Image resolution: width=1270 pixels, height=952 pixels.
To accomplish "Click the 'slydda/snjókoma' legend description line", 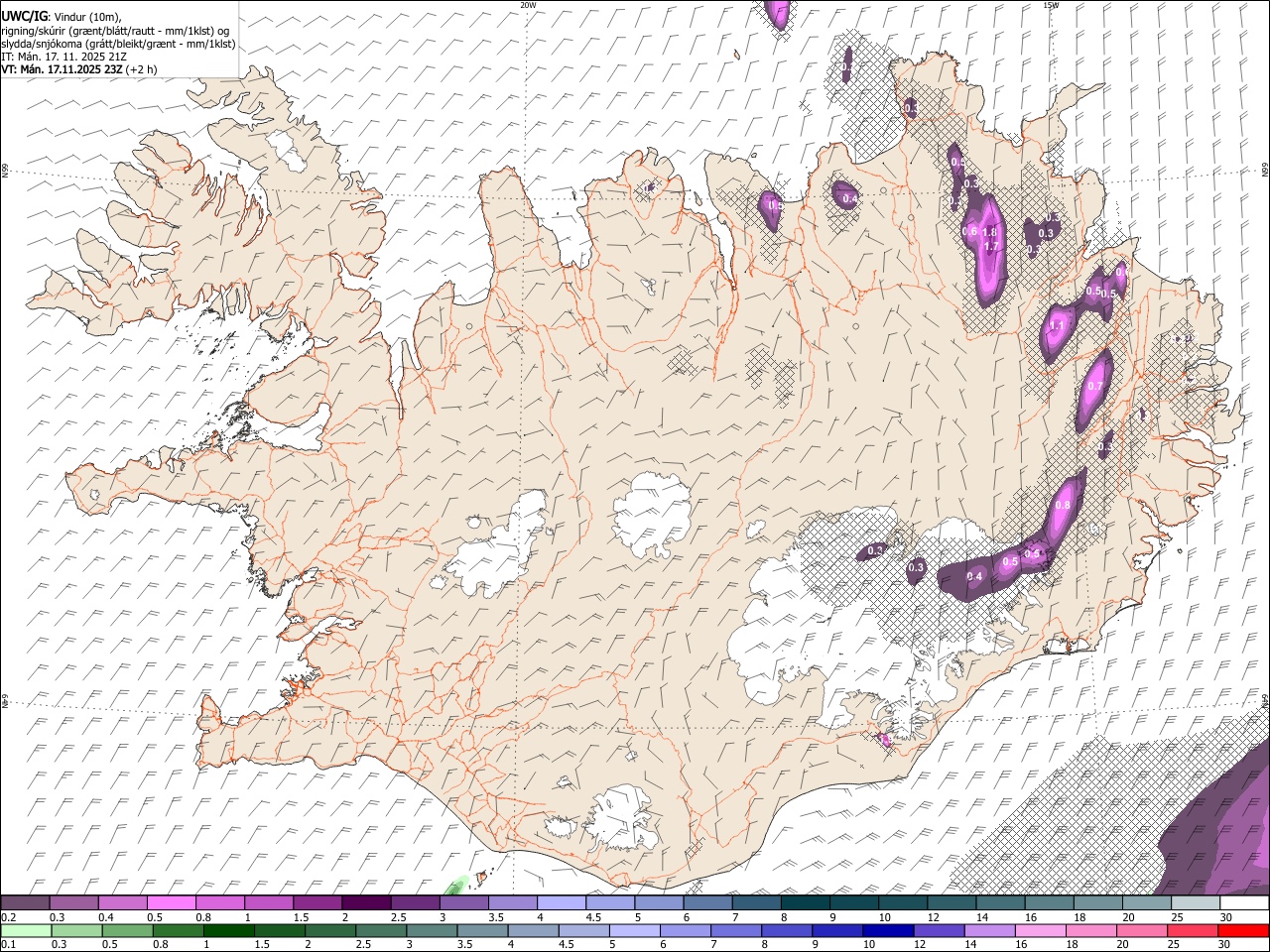I will pyautogui.click(x=118, y=44).
